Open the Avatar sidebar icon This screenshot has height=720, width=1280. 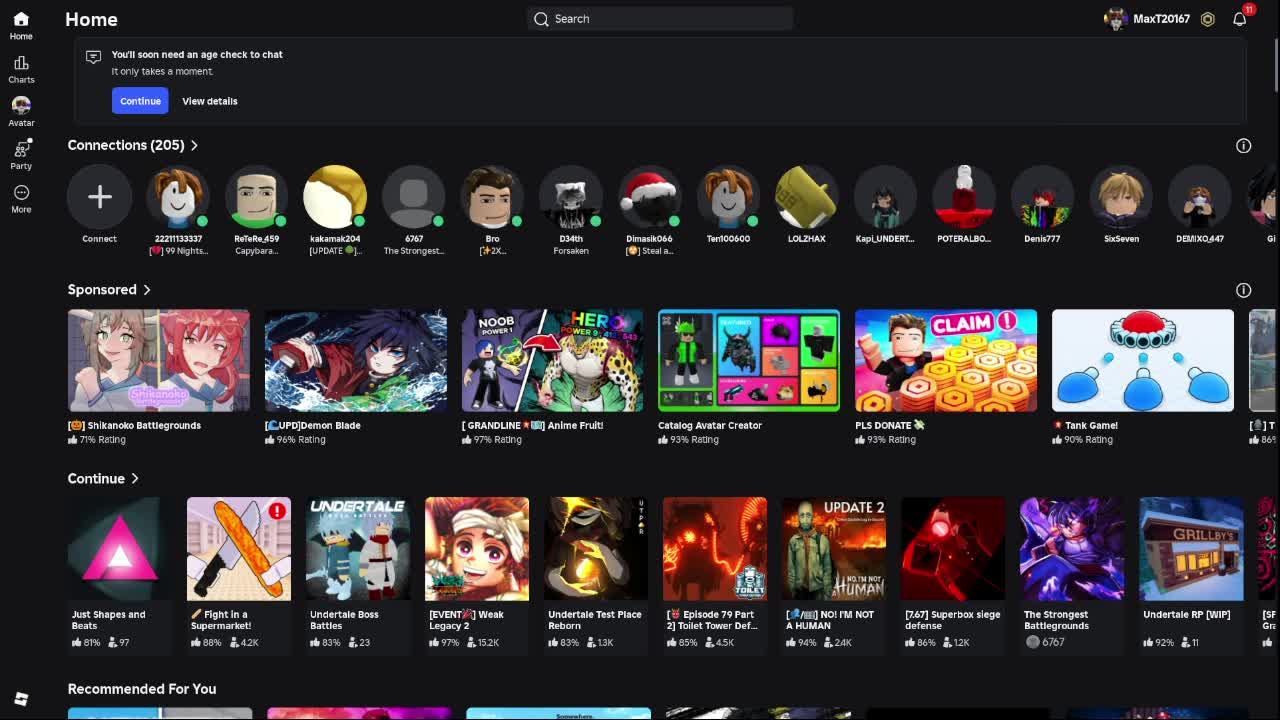click(x=21, y=105)
